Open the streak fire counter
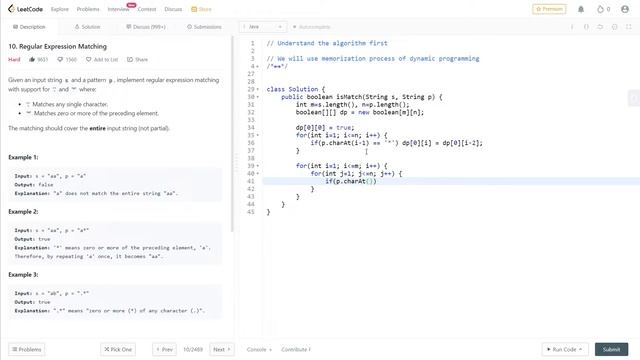The image size is (640, 360). 603,9
